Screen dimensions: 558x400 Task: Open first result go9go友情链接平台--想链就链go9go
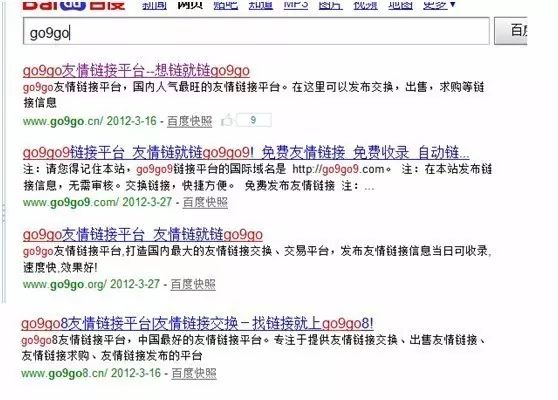point(136,71)
